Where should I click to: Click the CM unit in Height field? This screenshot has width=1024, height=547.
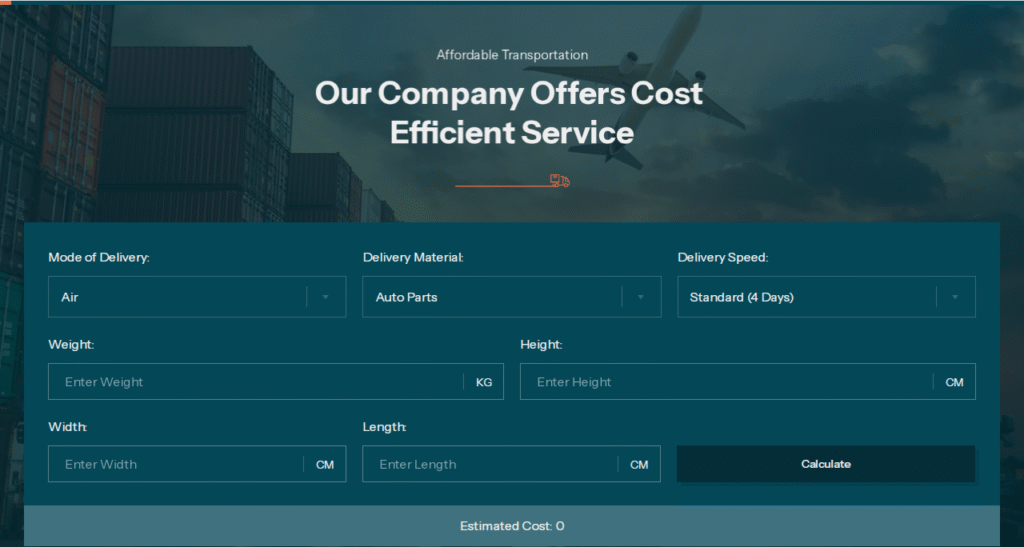955,383
